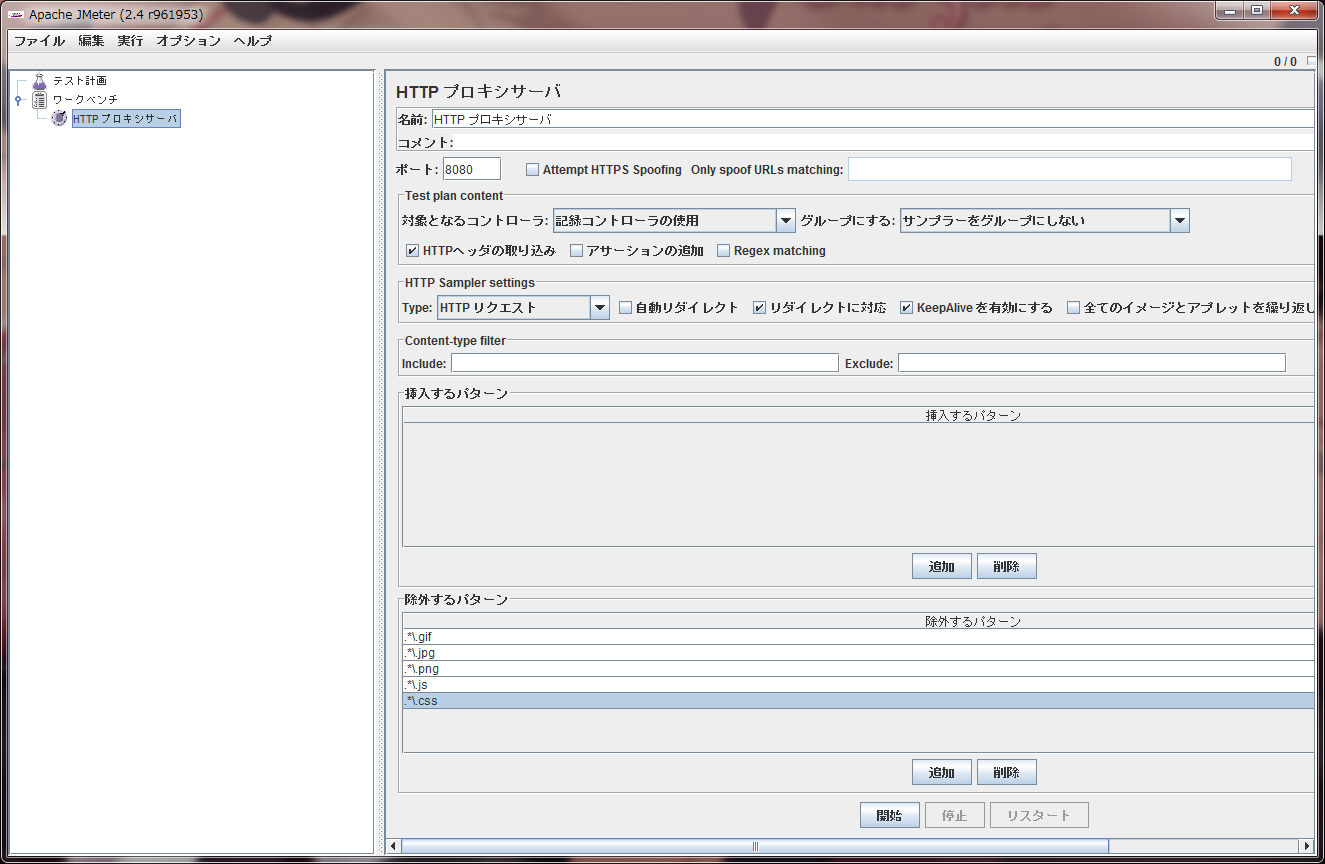This screenshot has width=1325, height=864.
Task: Click the ワークベンチ clipboard icon
Action: 39,100
